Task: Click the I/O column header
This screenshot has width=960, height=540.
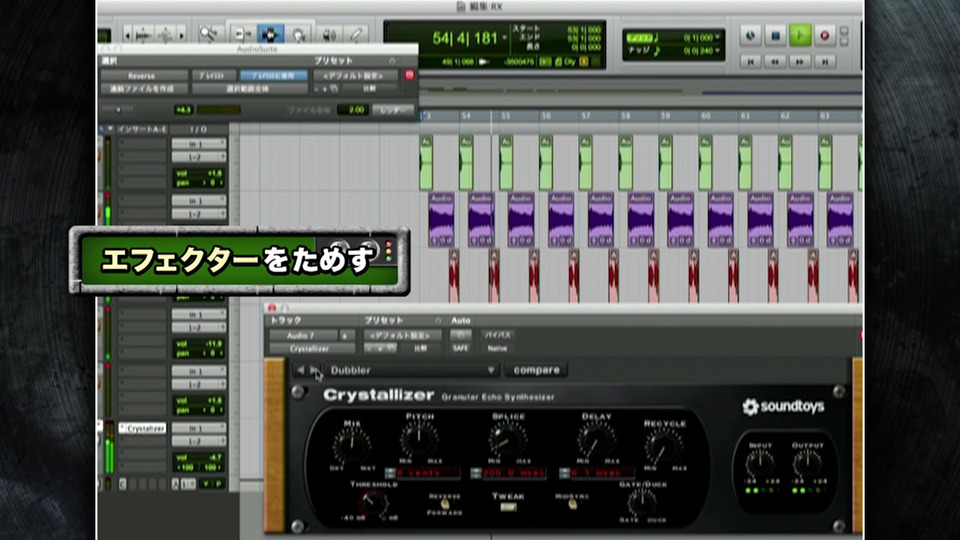Action: [x=198, y=129]
